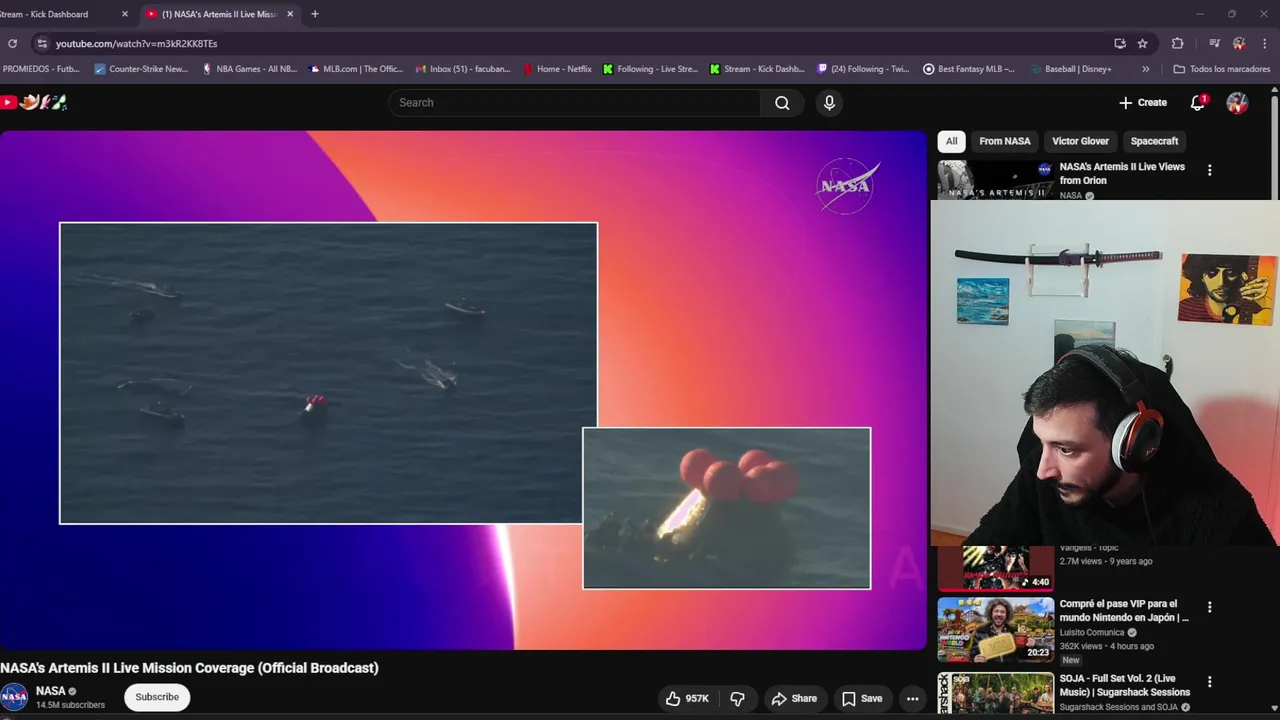Image resolution: width=1280 pixels, height=720 pixels.
Task: Open SOJA Full Set Vol. 2 thumbnail
Action: click(x=995, y=693)
